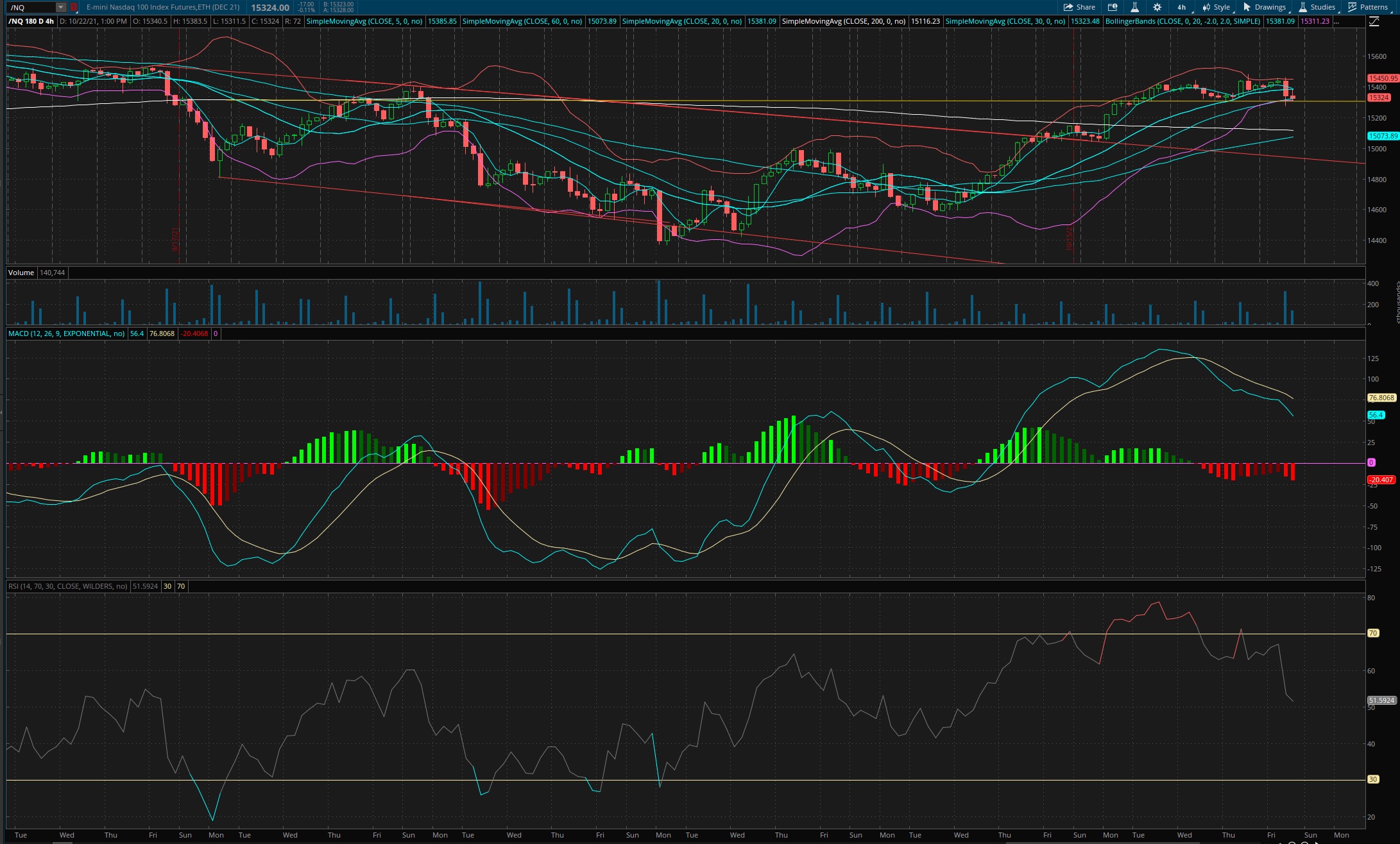Click the cyan 15073.89 price bubble
Image resolution: width=1400 pixels, height=844 pixels.
pos(1382,136)
